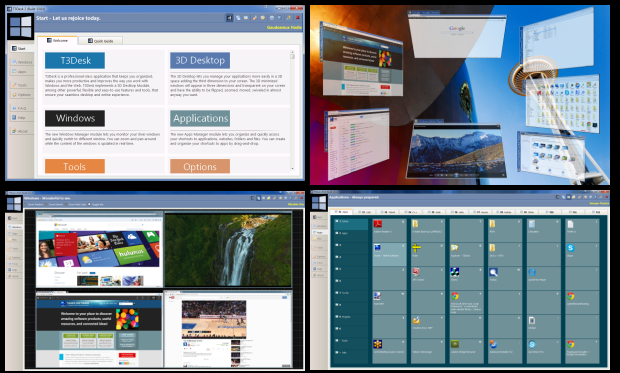Select the Google window on the 3D desktop
620x373 pixels.
click(457, 35)
